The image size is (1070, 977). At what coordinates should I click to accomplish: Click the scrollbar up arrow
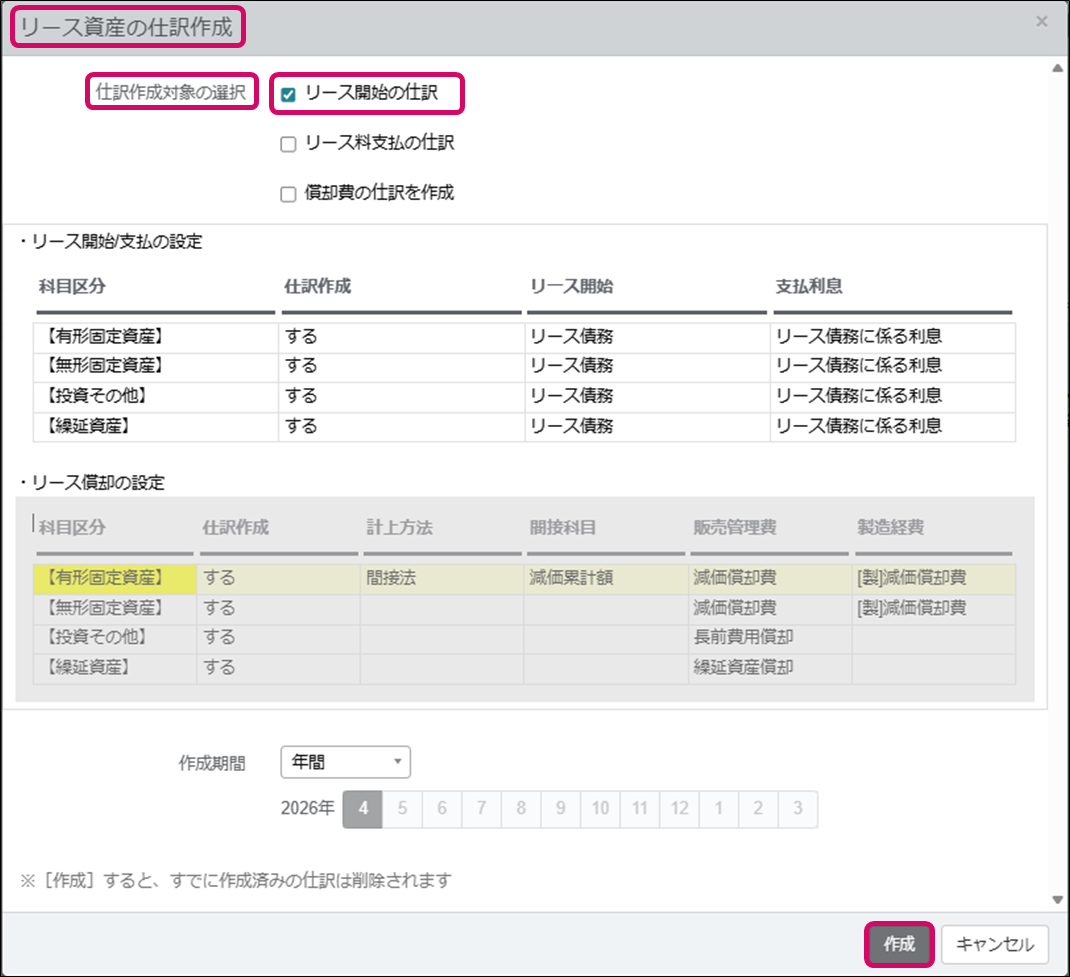[x=1058, y=69]
